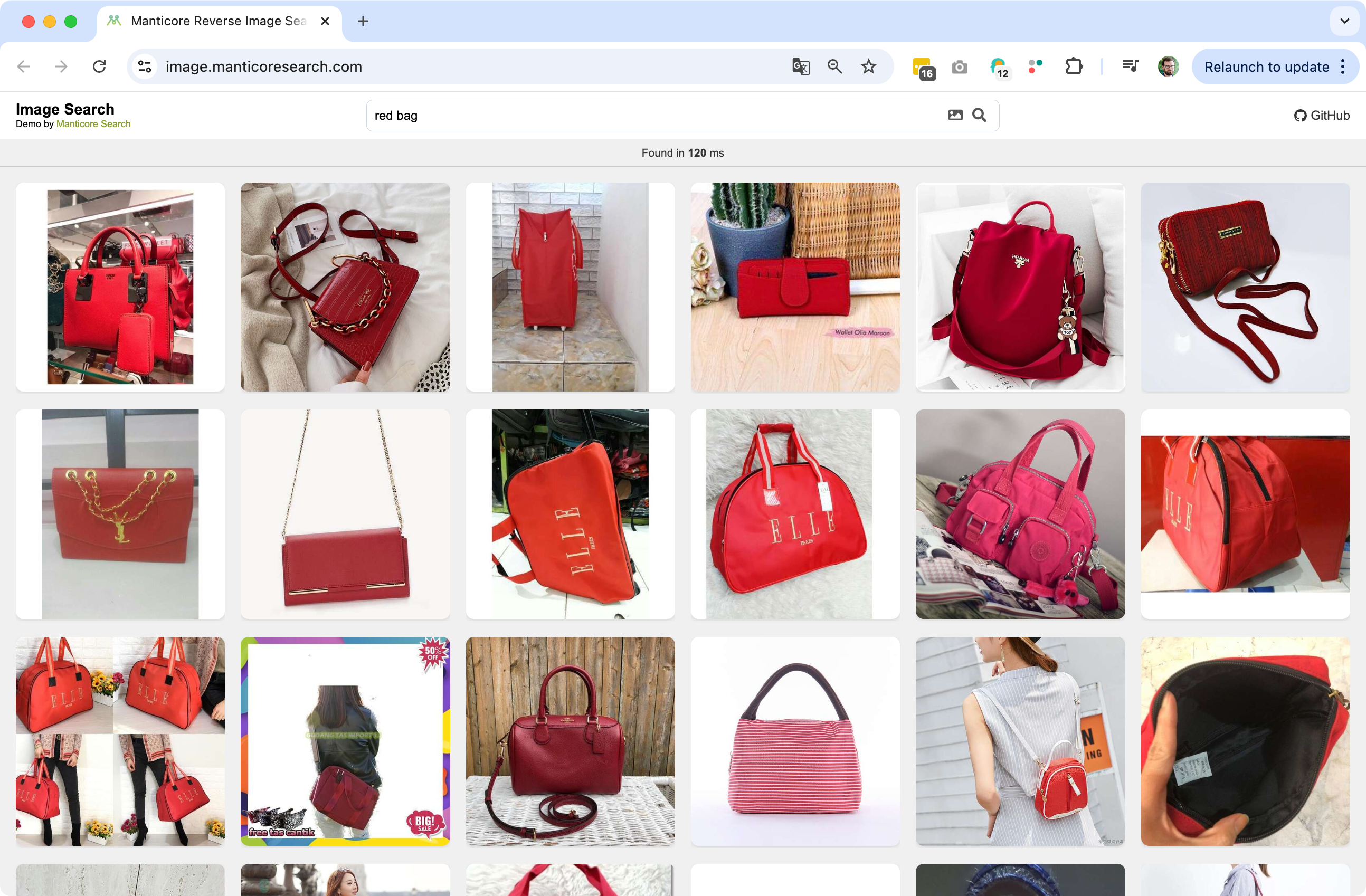Viewport: 1366px width, 896px height.
Task: Click the browser back arrow
Action: pos(24,66)
